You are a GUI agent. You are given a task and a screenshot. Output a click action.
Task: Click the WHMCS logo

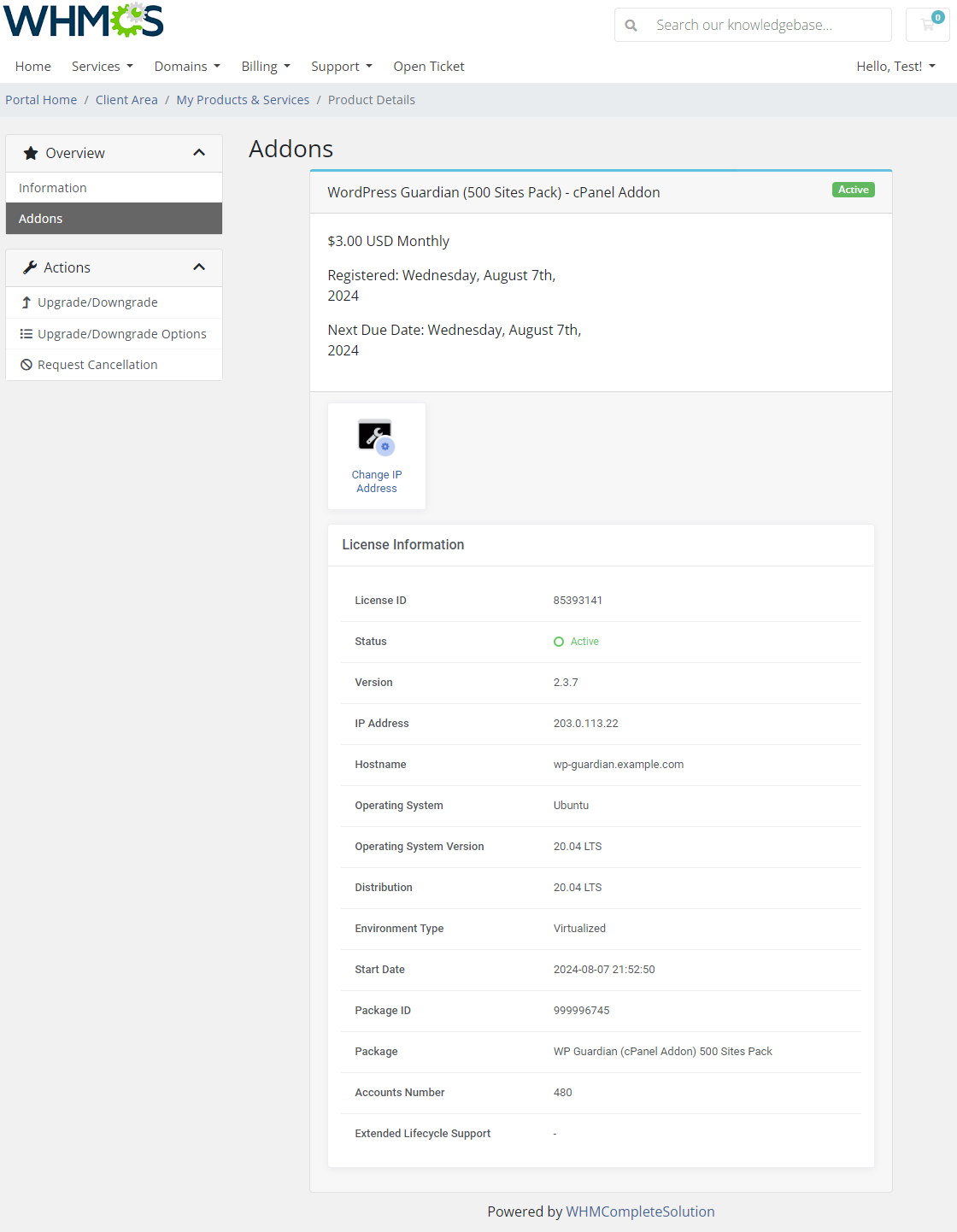(x=83, y=20)
